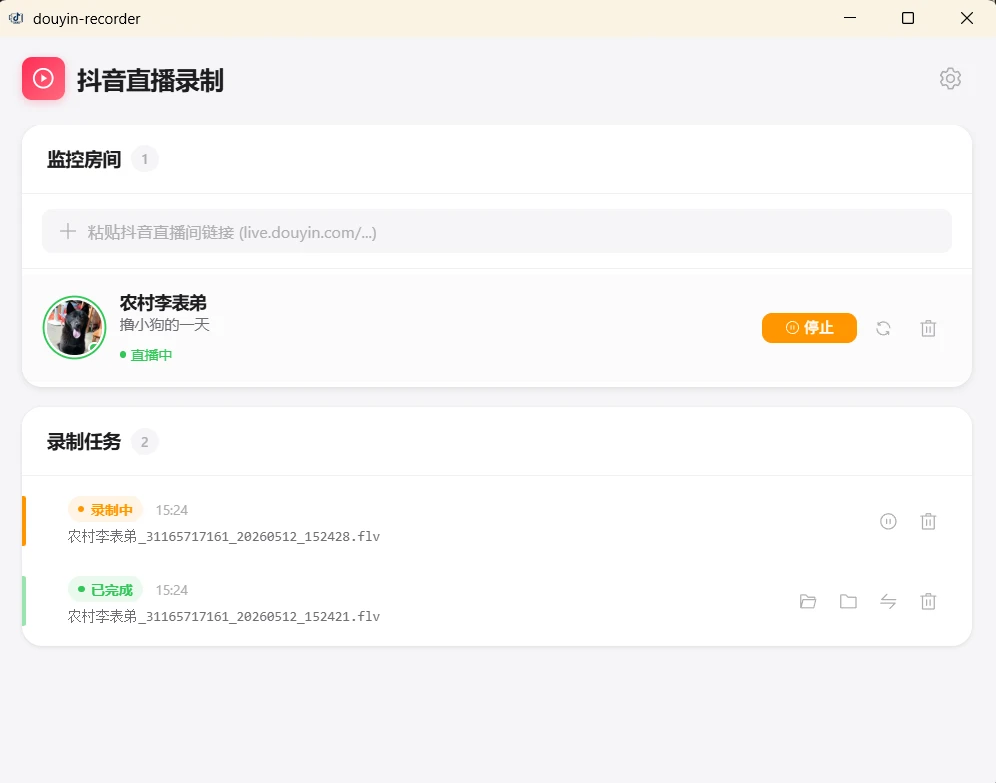Click the 停止 stop button for 农村李表弟
Image resolution: width=996 pixels, height=783 pixels.
(809, 328)
